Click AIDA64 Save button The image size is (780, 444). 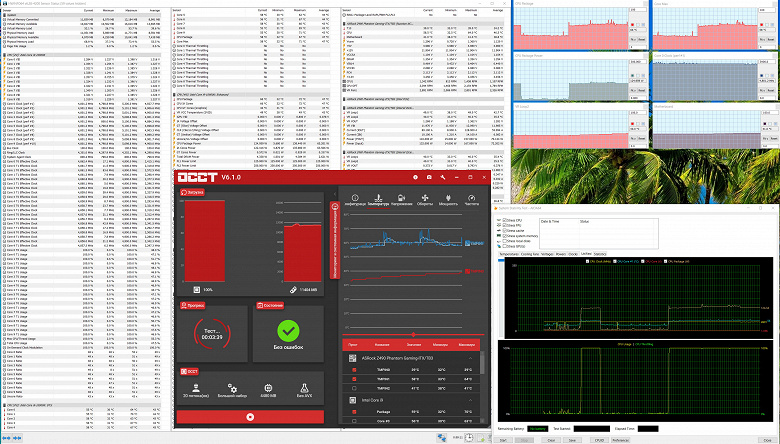click(x=572, y=440)
